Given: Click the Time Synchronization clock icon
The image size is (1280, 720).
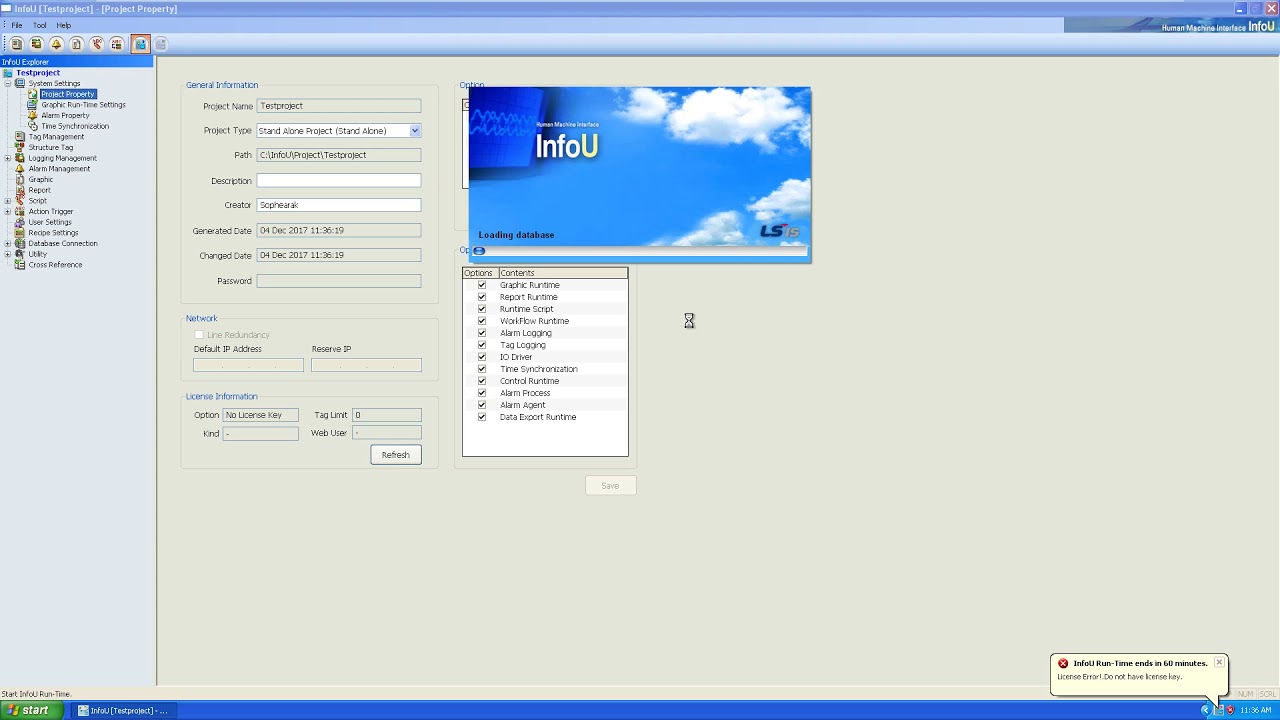Looking at the screenshot, I should click(33, 126).
